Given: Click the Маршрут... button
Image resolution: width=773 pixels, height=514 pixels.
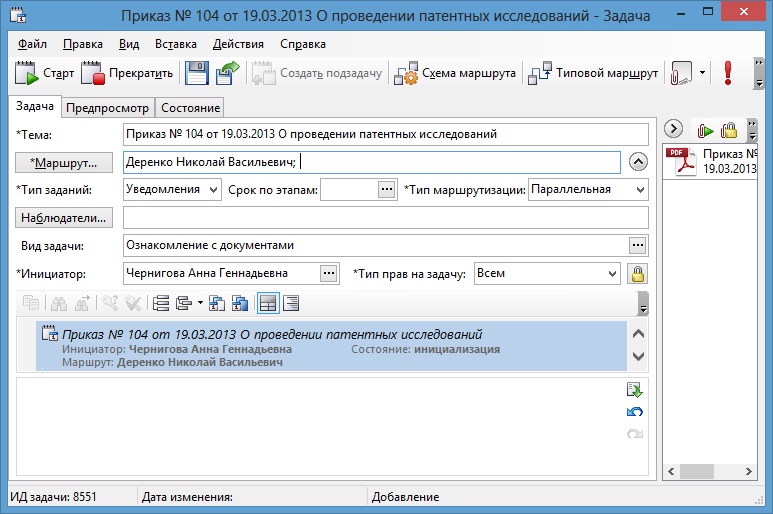Looking at the screenshot, I should tap(65, 162).
